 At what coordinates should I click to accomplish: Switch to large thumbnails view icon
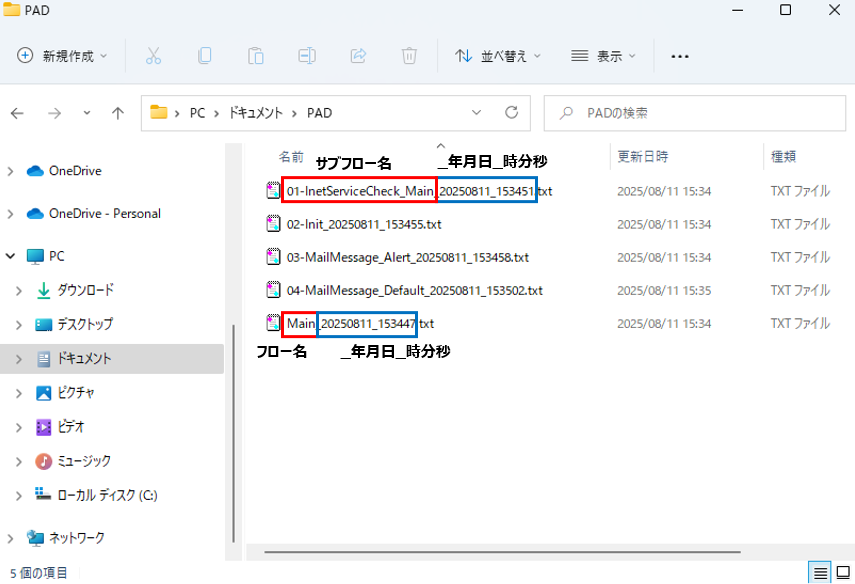tap(844, 573)
